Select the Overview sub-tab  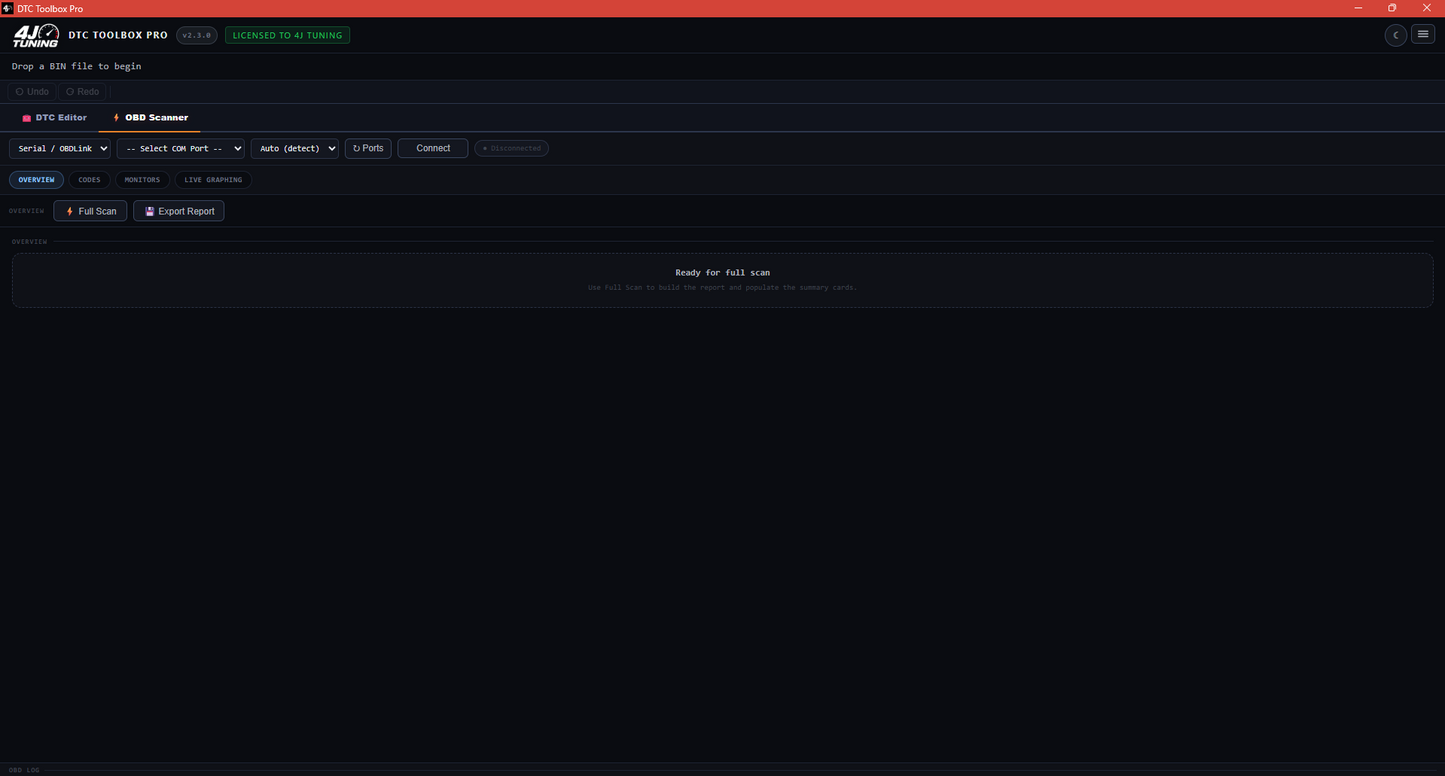pos(36,180)
